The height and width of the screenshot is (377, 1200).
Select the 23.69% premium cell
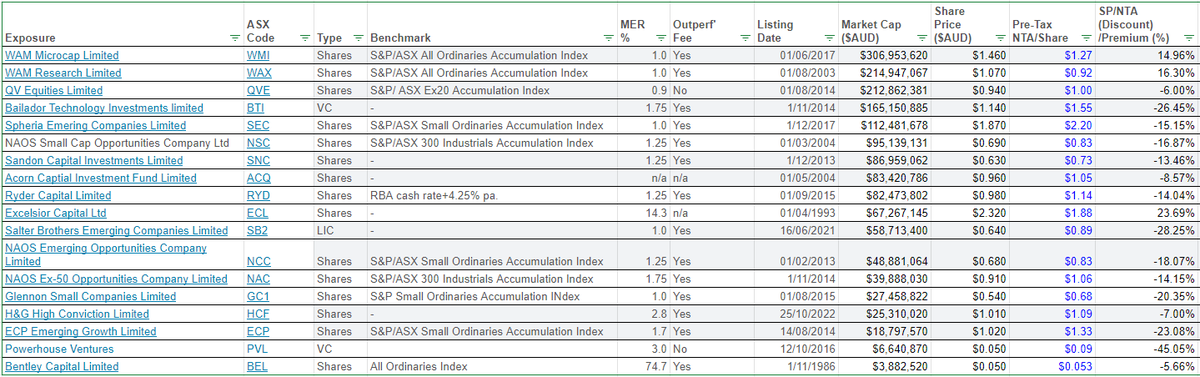pos(1146,213)
